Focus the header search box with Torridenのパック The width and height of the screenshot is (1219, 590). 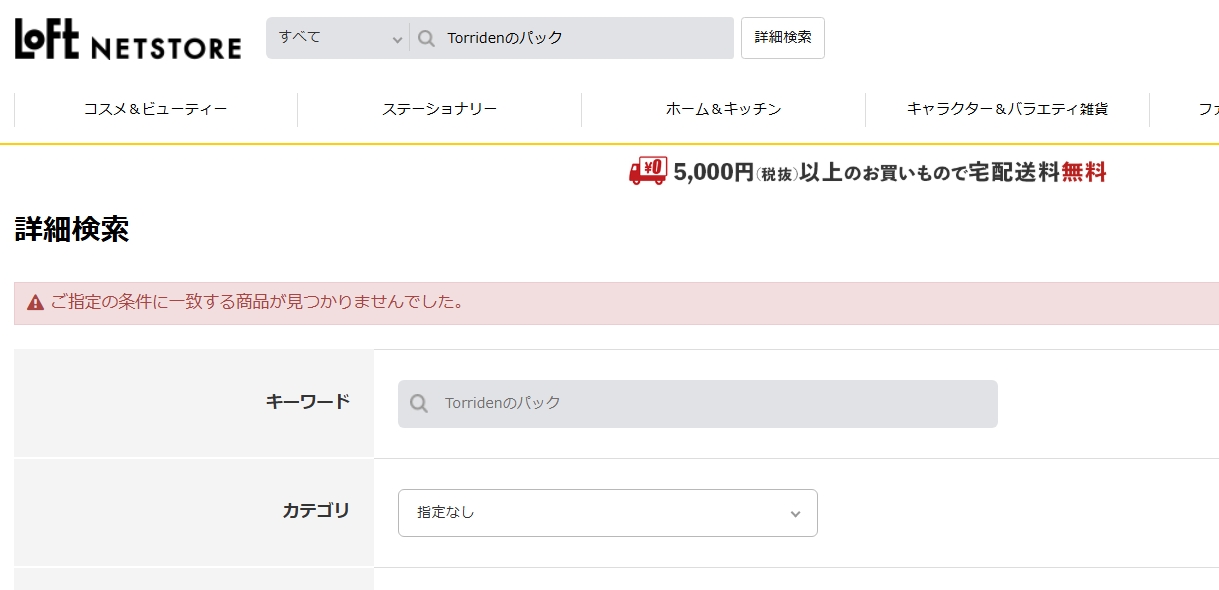(572, 38)
